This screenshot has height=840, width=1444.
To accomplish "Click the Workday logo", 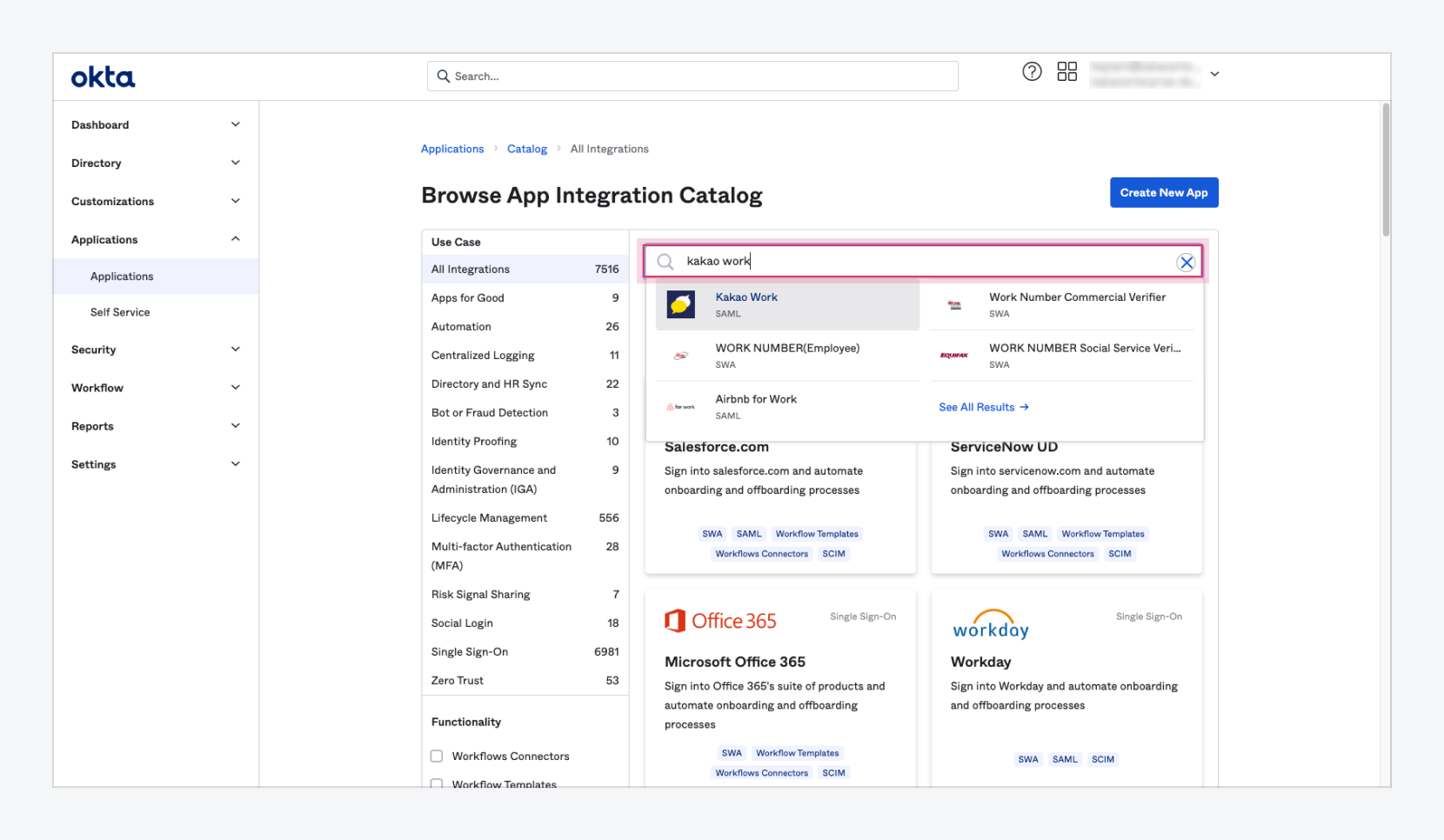I will (x=991, y=625).
